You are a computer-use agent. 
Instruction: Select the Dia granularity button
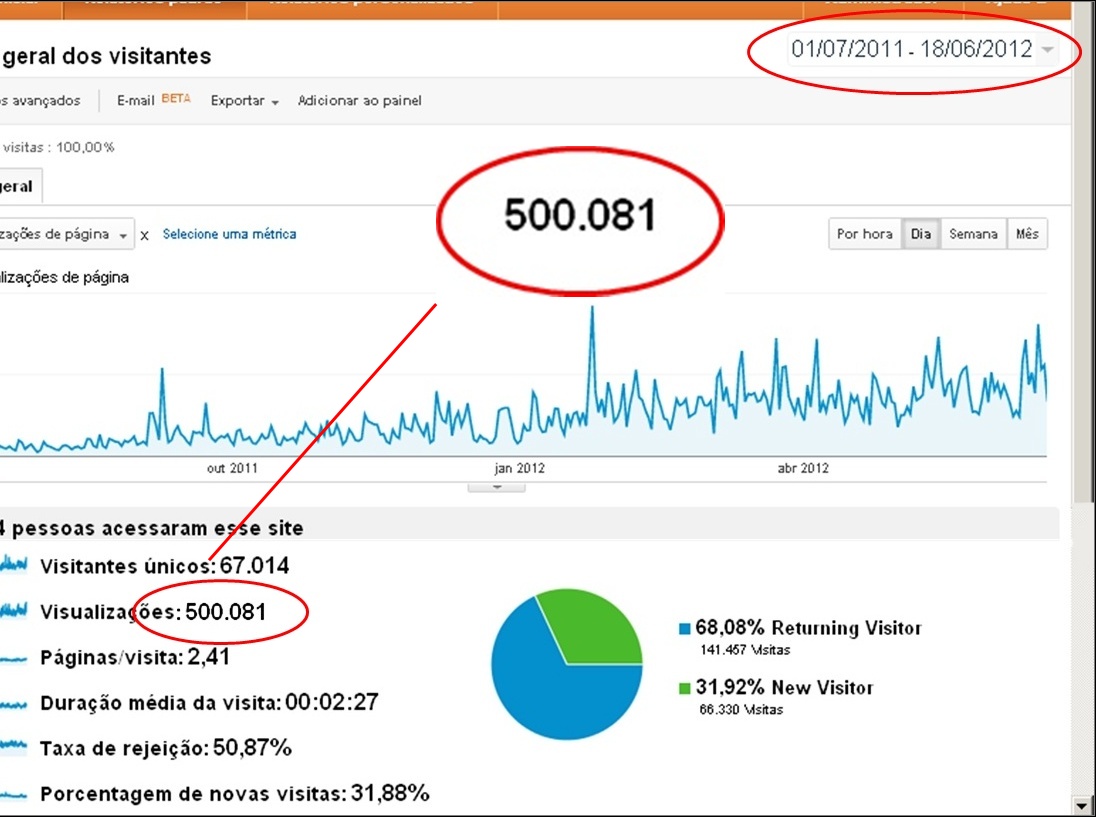921,234
